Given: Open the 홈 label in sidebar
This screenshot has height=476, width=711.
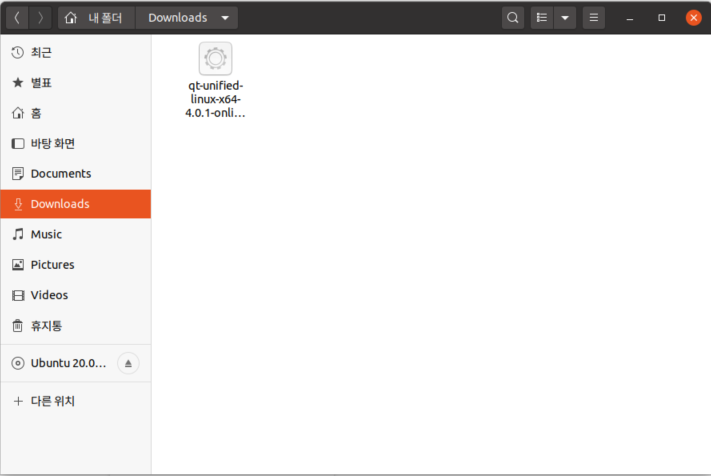Looking at the screenshot, I should (36, 113).
